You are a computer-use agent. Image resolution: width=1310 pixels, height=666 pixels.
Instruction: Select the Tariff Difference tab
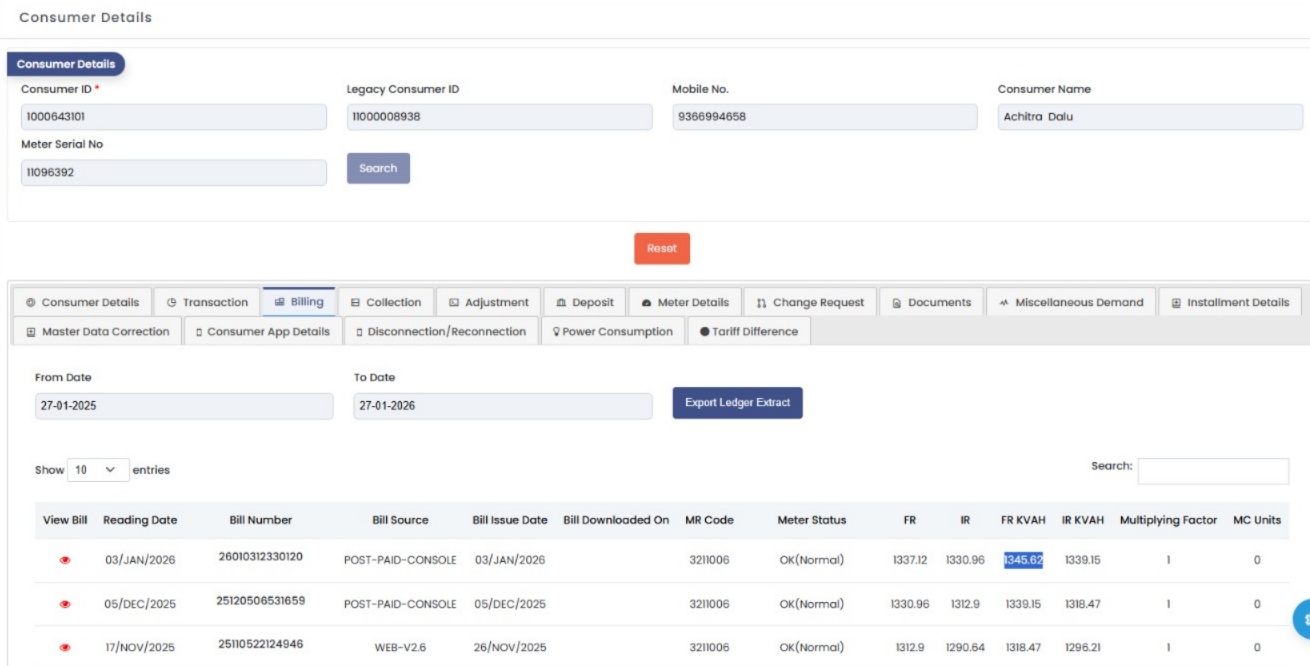point(749,332)
